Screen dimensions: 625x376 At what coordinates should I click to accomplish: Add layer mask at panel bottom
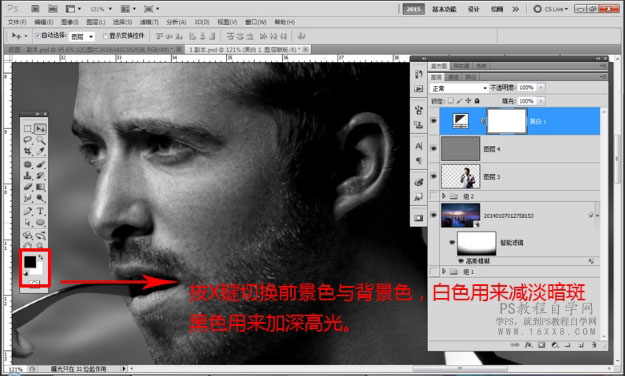[541, 345]
